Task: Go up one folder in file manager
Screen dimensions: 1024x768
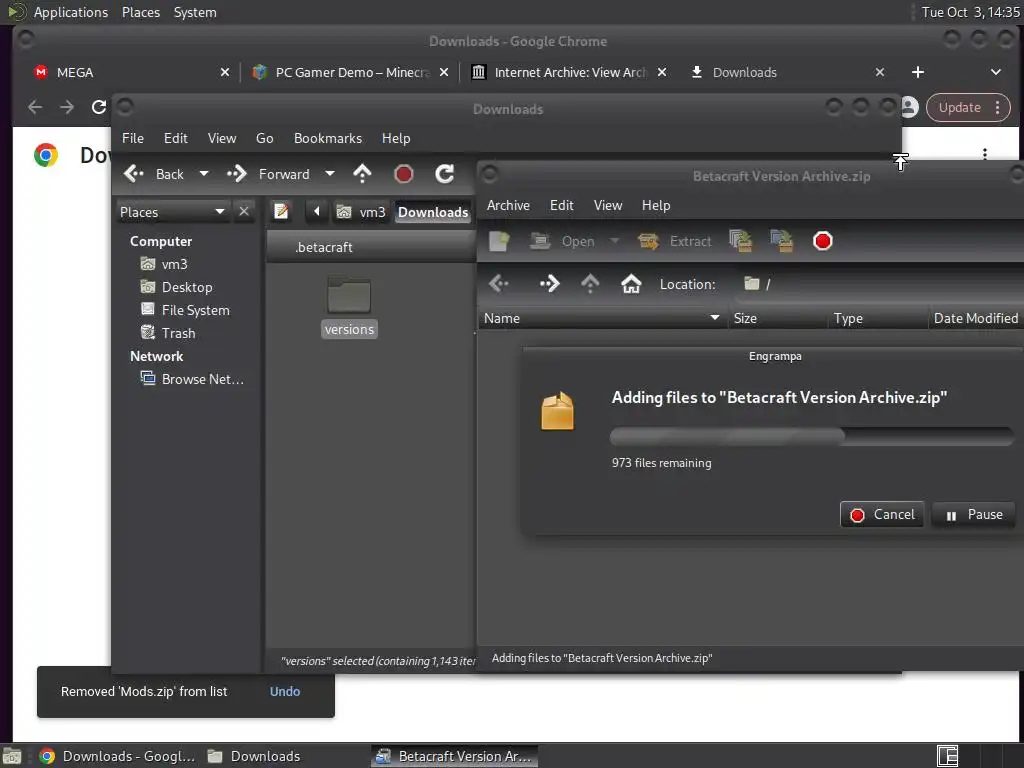Action: coord(362,174)
